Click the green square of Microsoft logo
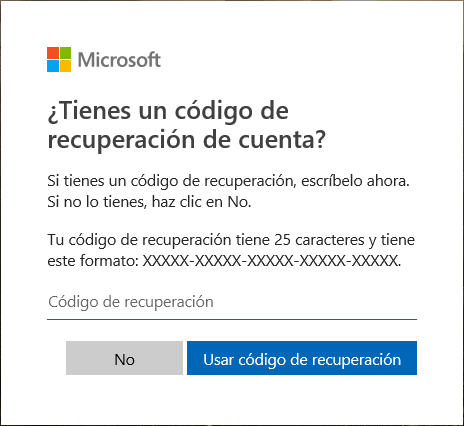Screen dimensions: 464x426 click(65, 53)
